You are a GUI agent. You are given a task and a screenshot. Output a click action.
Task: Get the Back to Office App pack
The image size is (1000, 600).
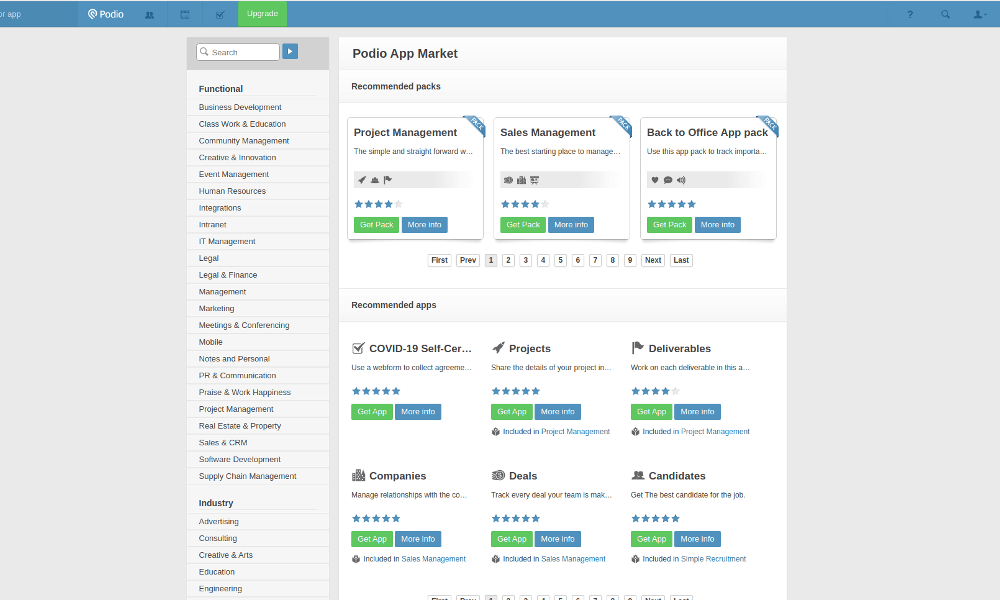click(x=670, y=224)
